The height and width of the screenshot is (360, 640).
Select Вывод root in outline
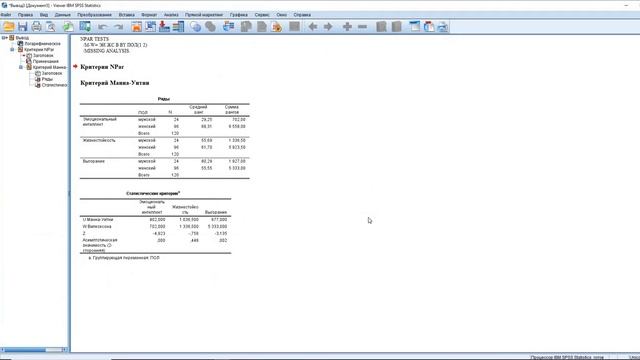tap(22, 38)
